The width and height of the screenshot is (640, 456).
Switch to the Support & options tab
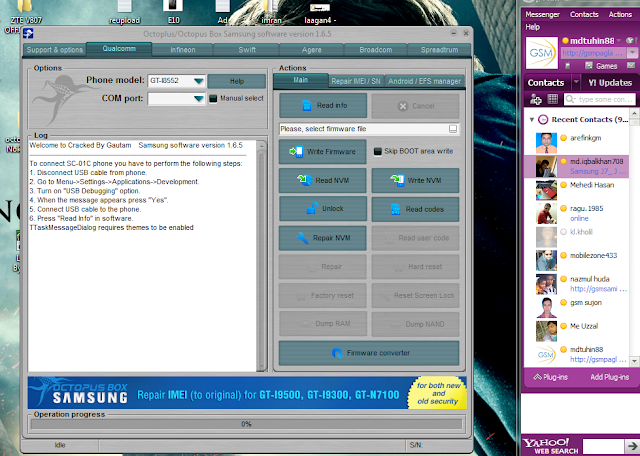tap(54, 50)
